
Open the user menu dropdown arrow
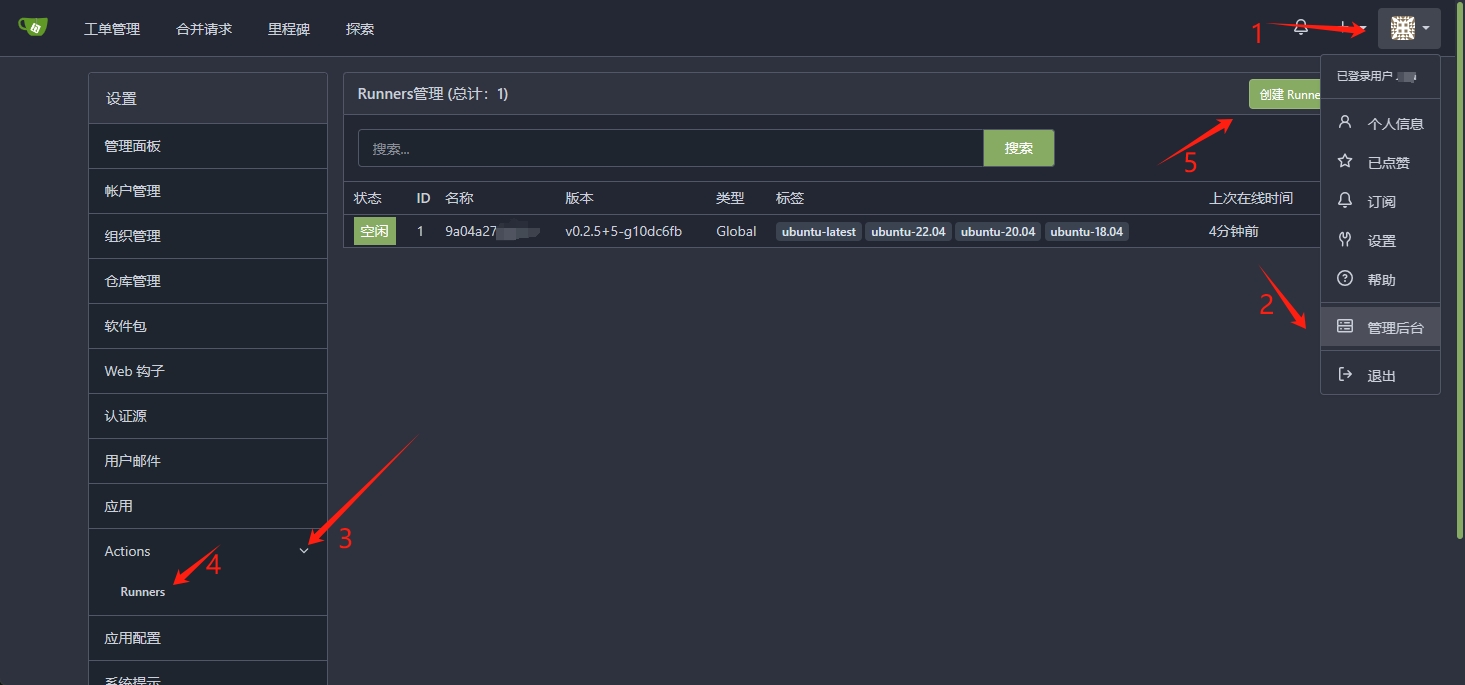coord(1425,29)
